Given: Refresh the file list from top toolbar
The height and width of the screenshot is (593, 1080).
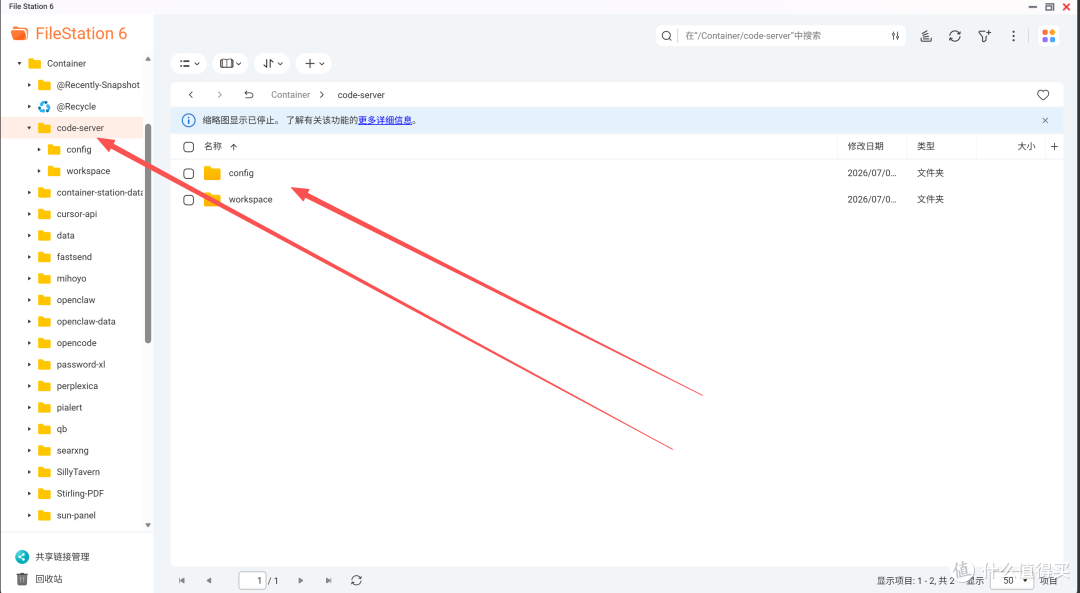Looking at the screenshot, I should click(955, 36).
